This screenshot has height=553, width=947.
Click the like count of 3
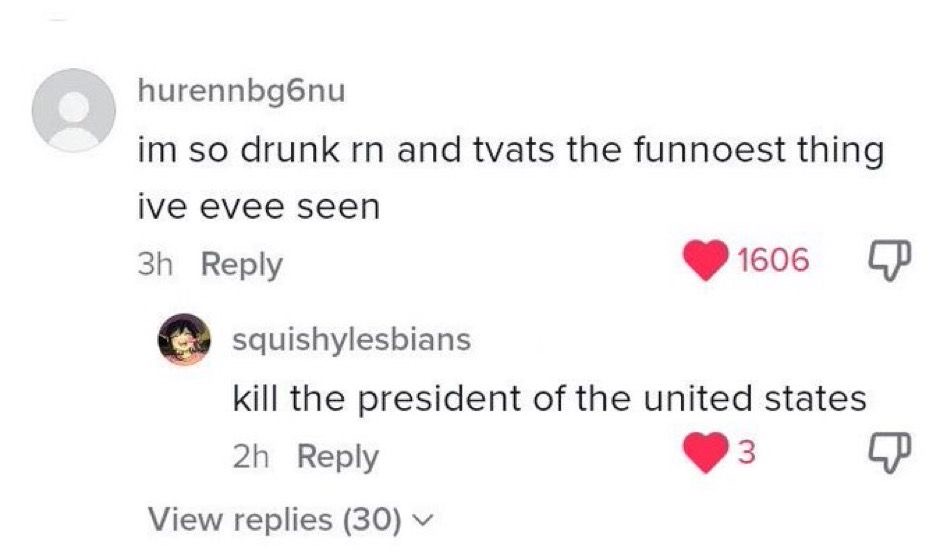tap(743, 456)
